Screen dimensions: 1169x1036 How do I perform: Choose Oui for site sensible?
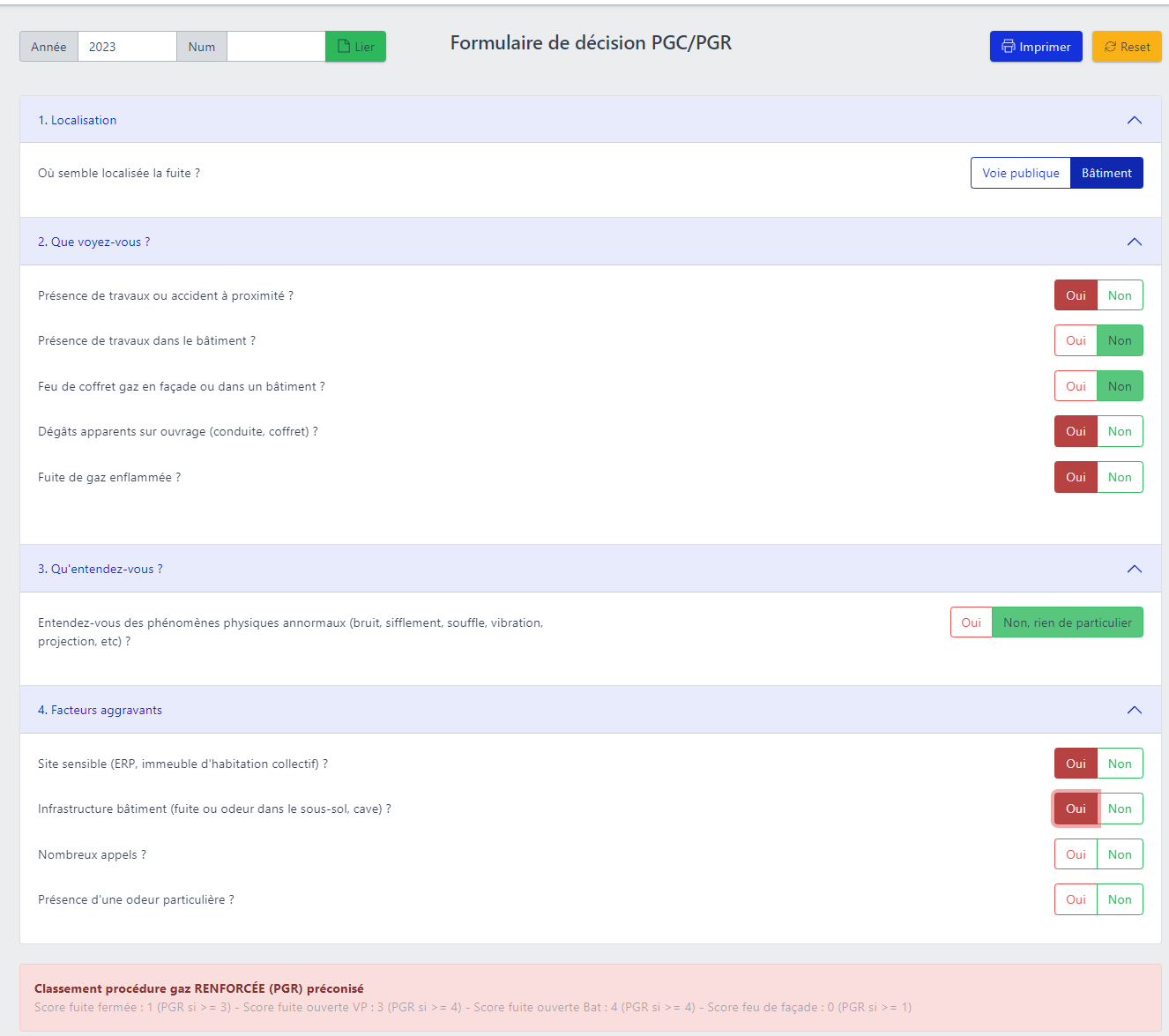click(1076, 764)
